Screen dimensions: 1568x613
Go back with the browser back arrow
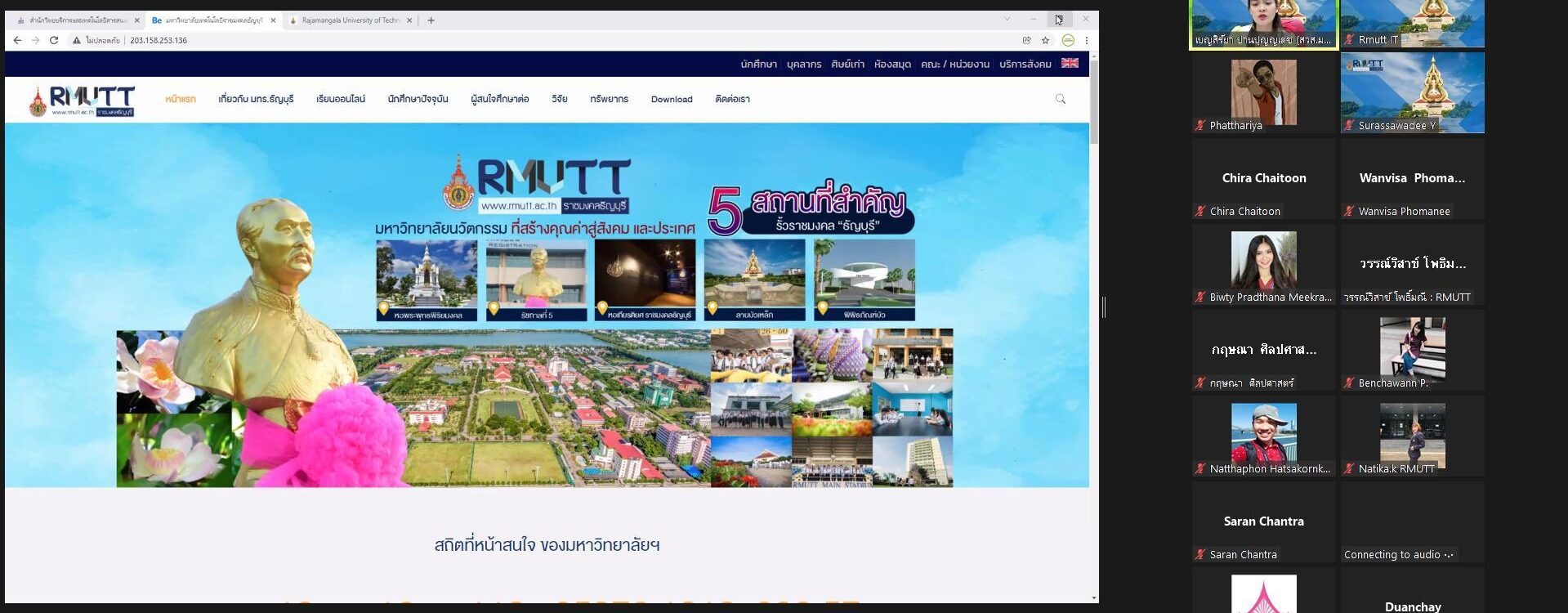coord(17,40)
